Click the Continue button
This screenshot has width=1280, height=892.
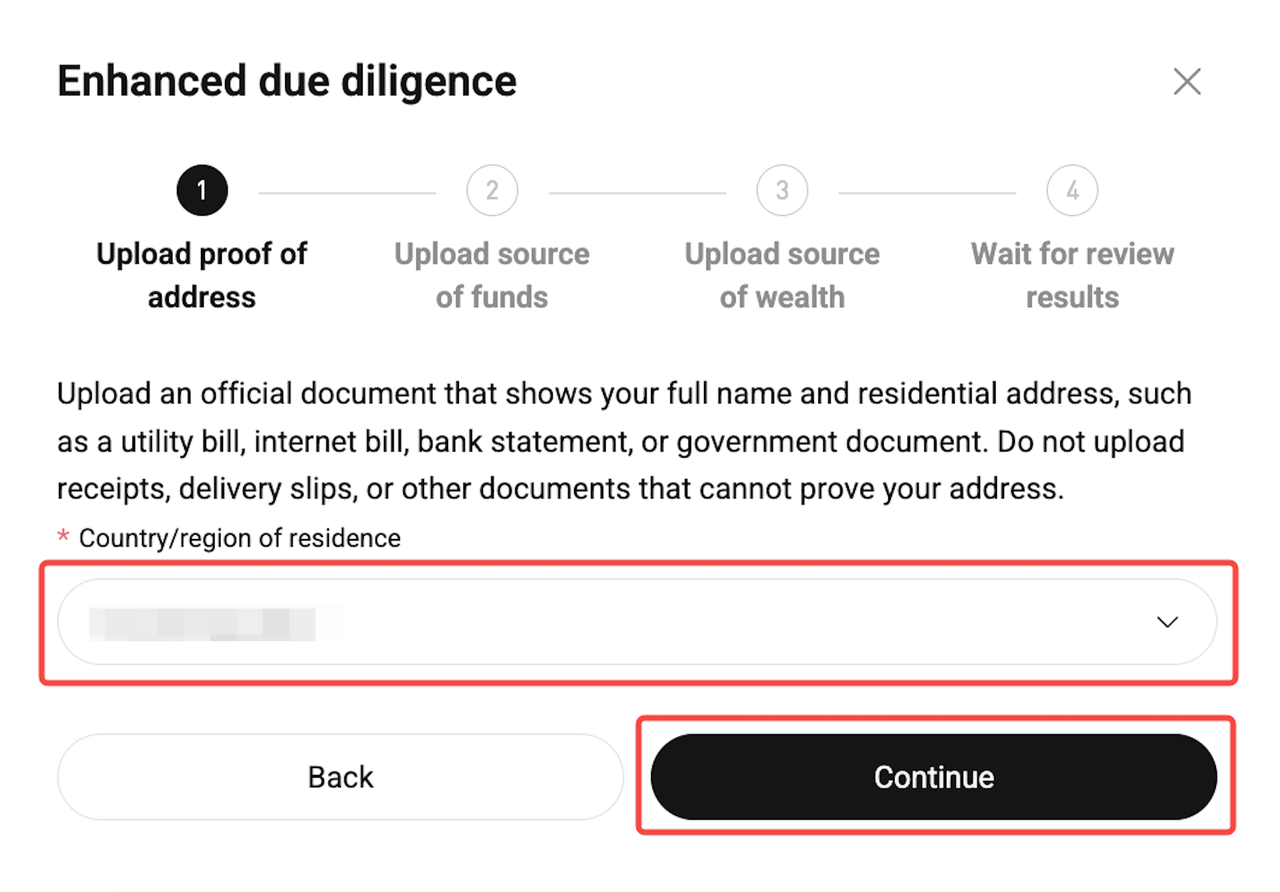pyautogui.click(x=934, y=776)
